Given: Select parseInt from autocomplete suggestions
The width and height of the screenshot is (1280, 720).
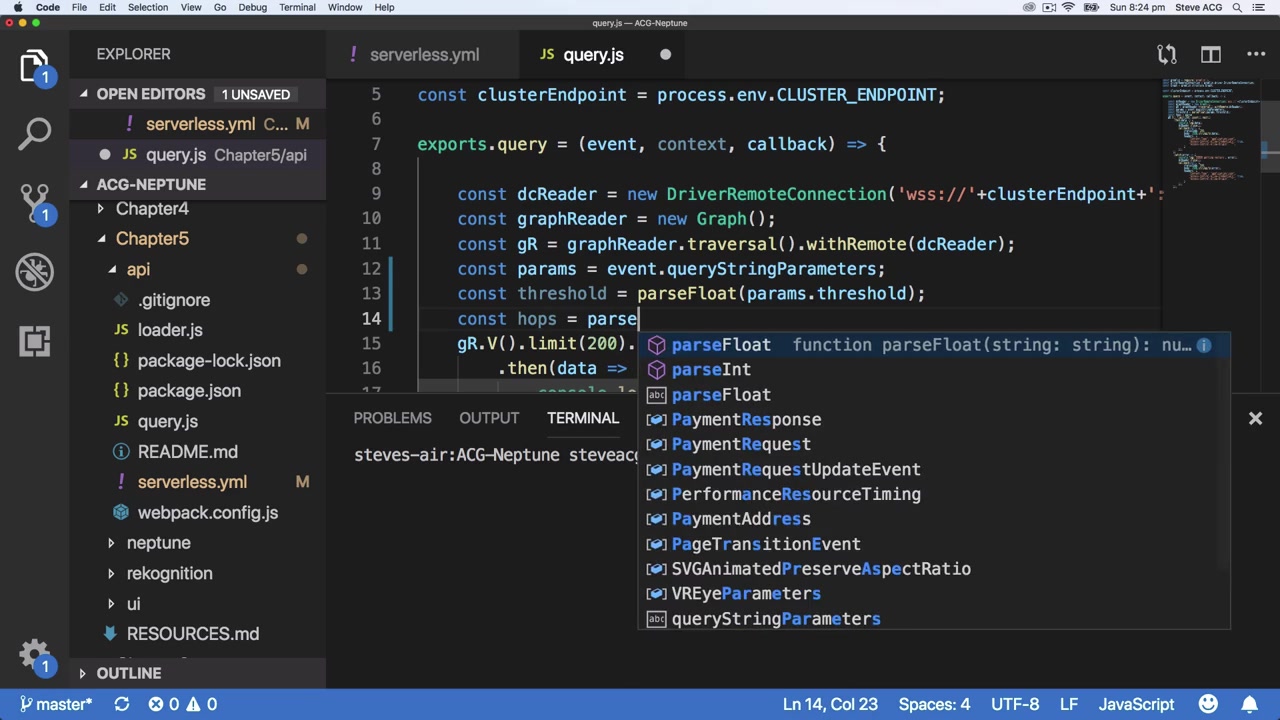Looking at the screenshot, I should pos(711,370).
